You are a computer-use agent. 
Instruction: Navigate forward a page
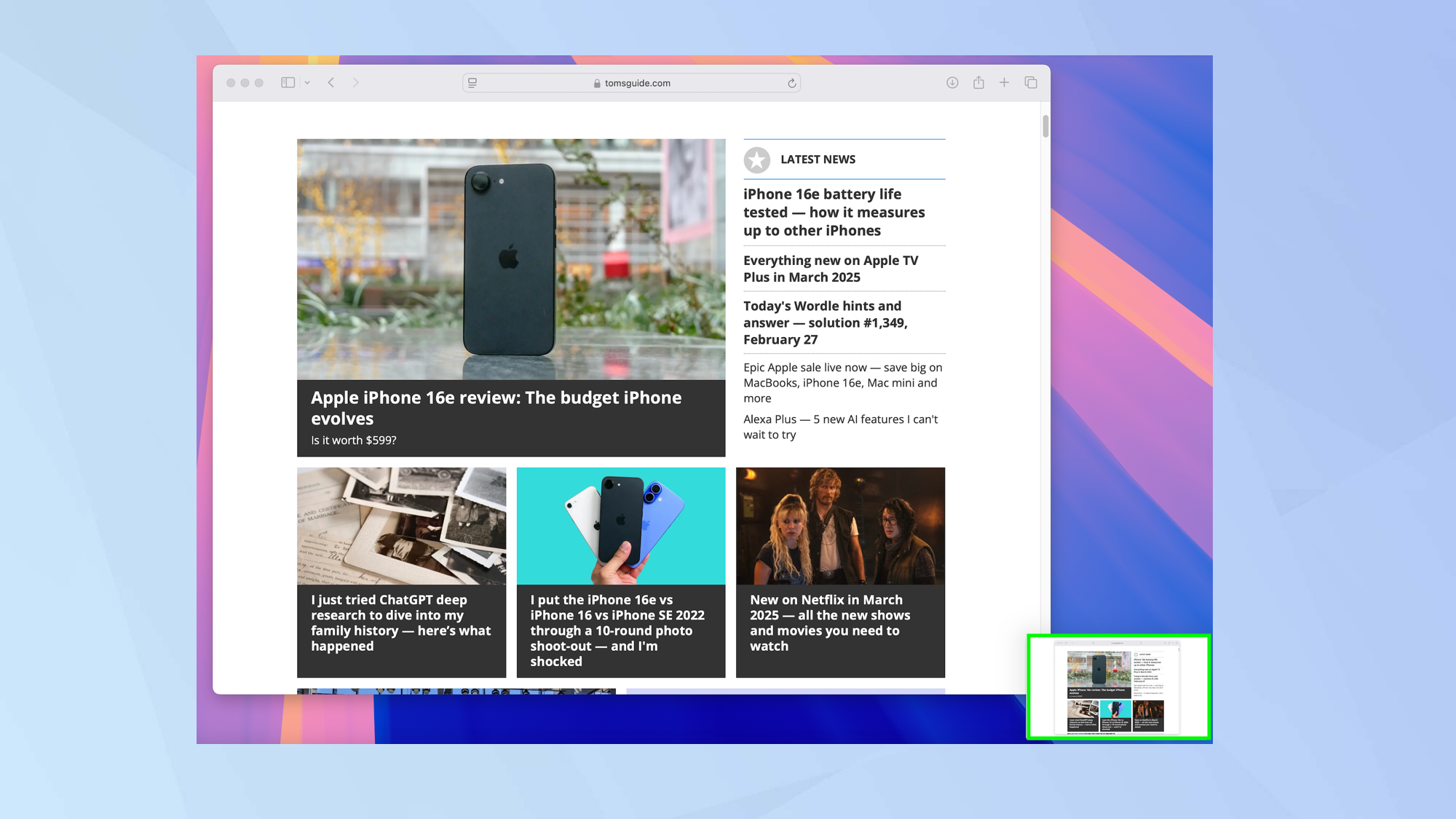click(356, 82)
